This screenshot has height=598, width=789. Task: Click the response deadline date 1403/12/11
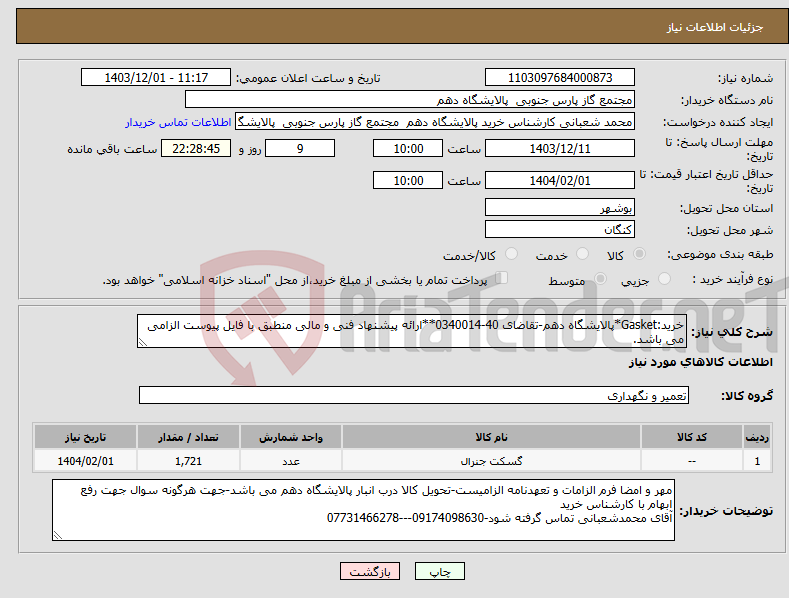click(560, 148)
